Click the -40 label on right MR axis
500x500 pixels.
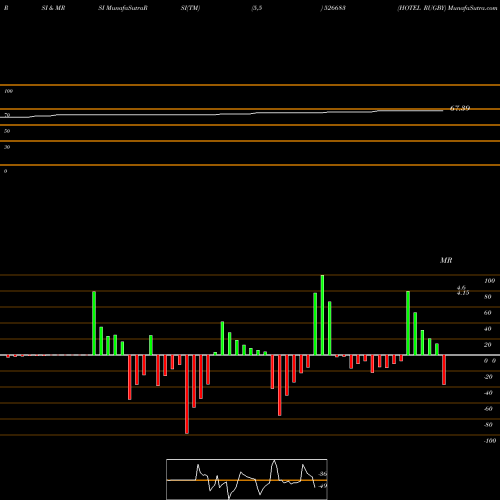[488, 393]
